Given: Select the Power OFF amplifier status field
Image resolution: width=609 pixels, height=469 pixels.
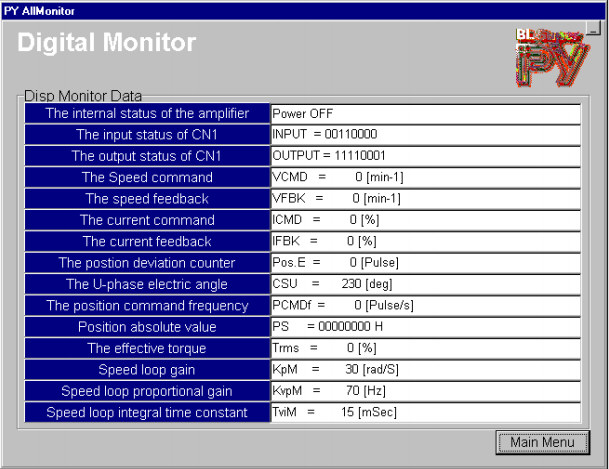Looking at the screenshot, I should pyautogui.click(x=425, y=114).
